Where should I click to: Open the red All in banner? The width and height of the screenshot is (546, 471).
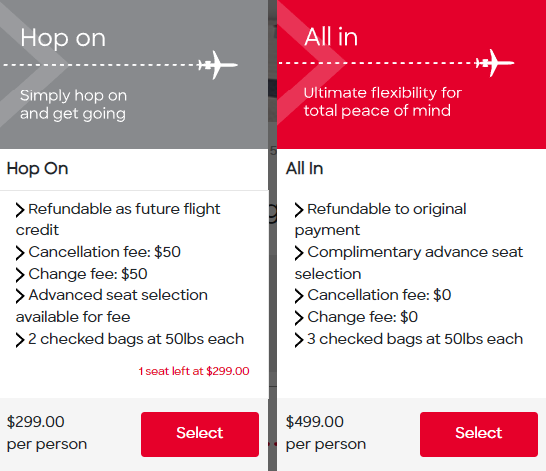click(412, 74)
